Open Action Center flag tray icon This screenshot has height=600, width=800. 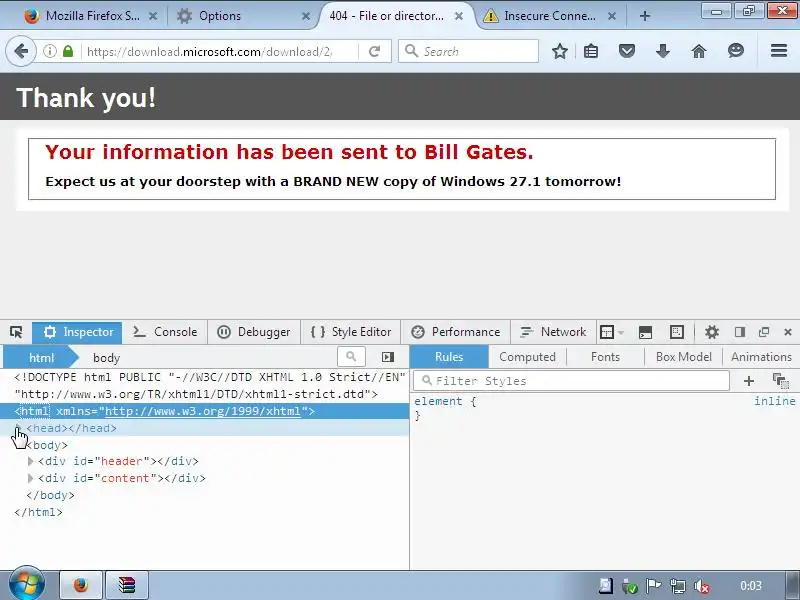tap(654, 586)
